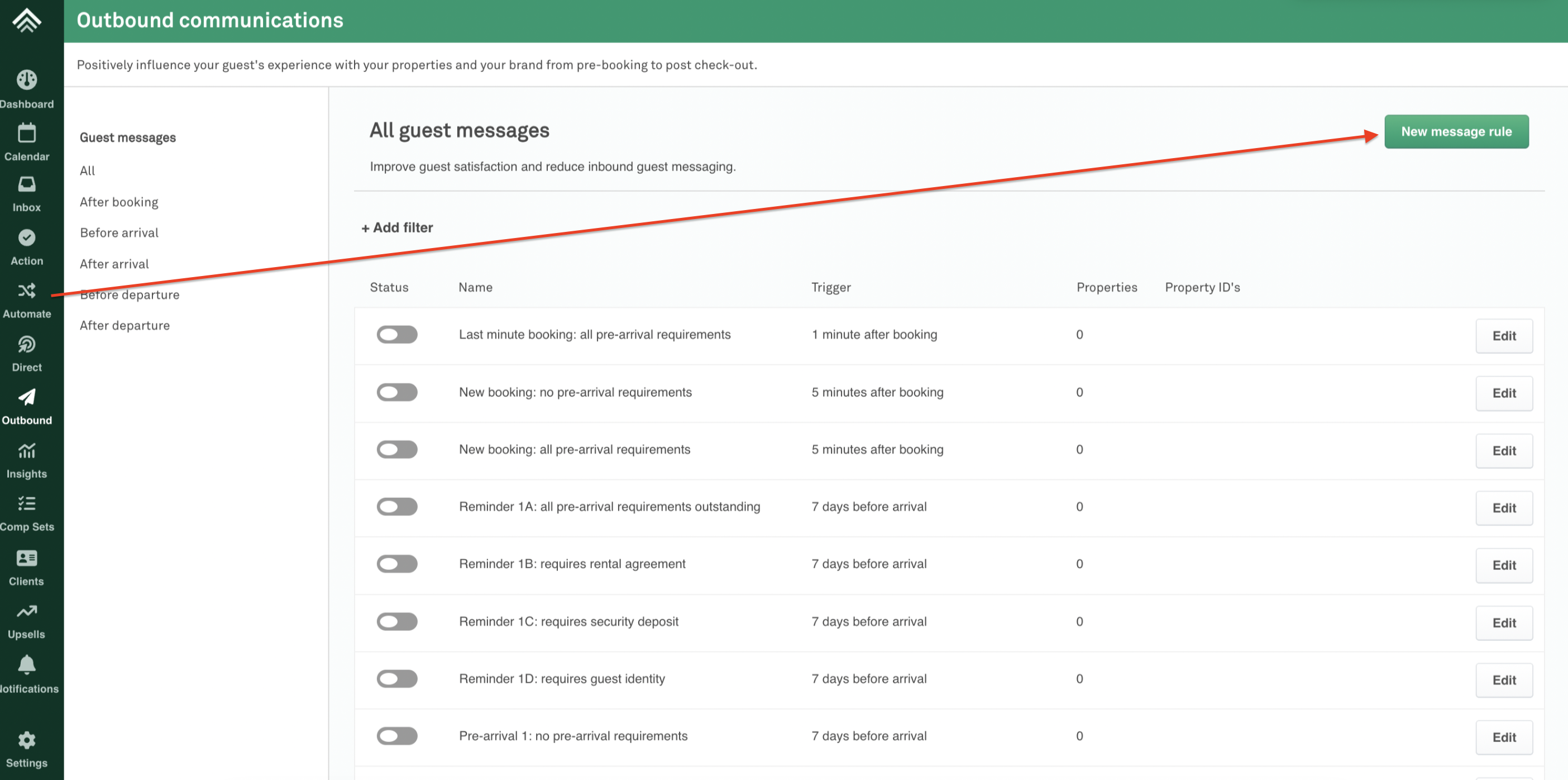The height and width of the screenshot is (780, 1568).
Task: Enable Last minute booking message toggle
Action: (x=397, y=334)
